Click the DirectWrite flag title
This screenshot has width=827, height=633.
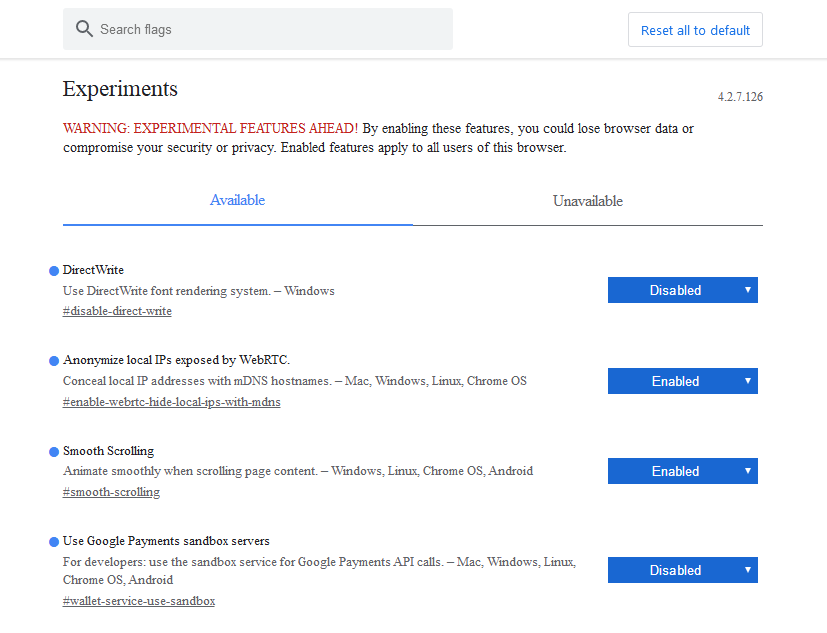(93, 270)
